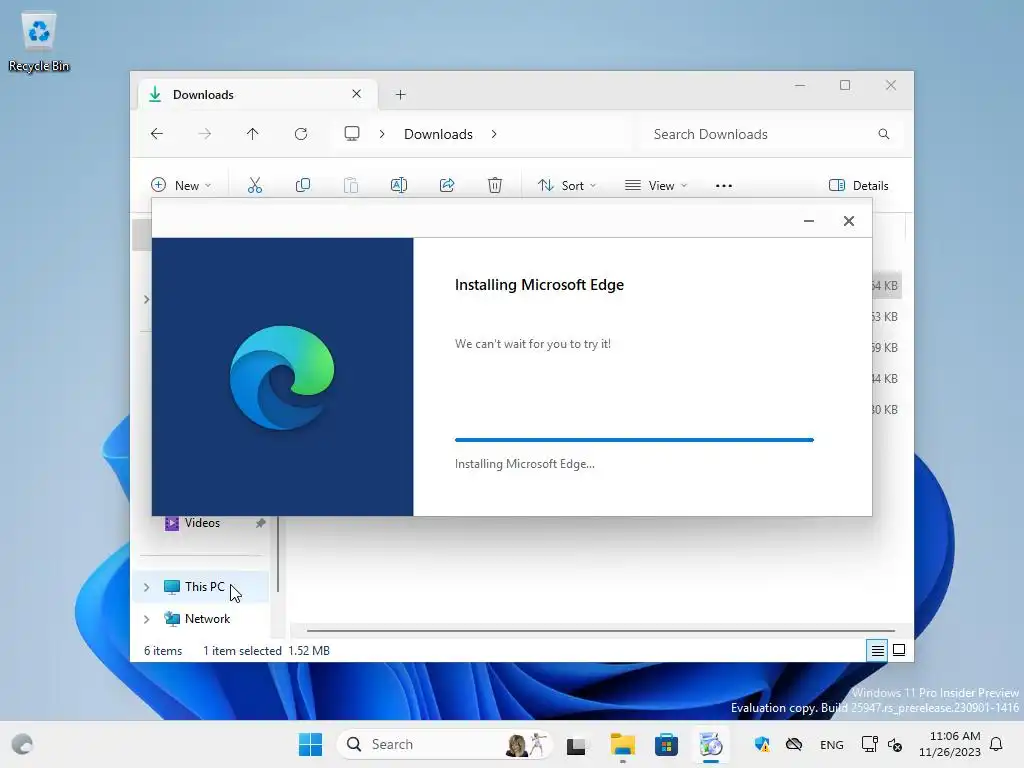
Task: Add a new File Explorer tab
Action: point(400,95)
